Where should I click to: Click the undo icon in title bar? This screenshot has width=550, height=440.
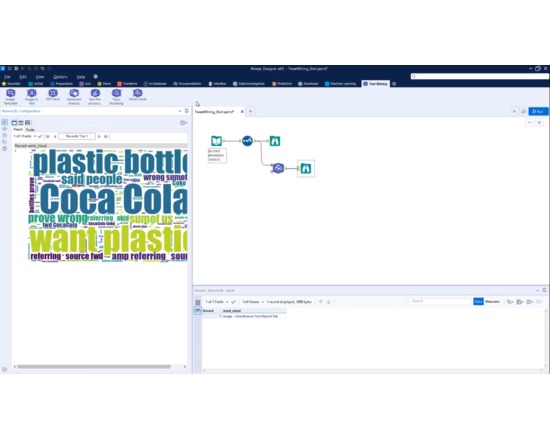[42, 69]
